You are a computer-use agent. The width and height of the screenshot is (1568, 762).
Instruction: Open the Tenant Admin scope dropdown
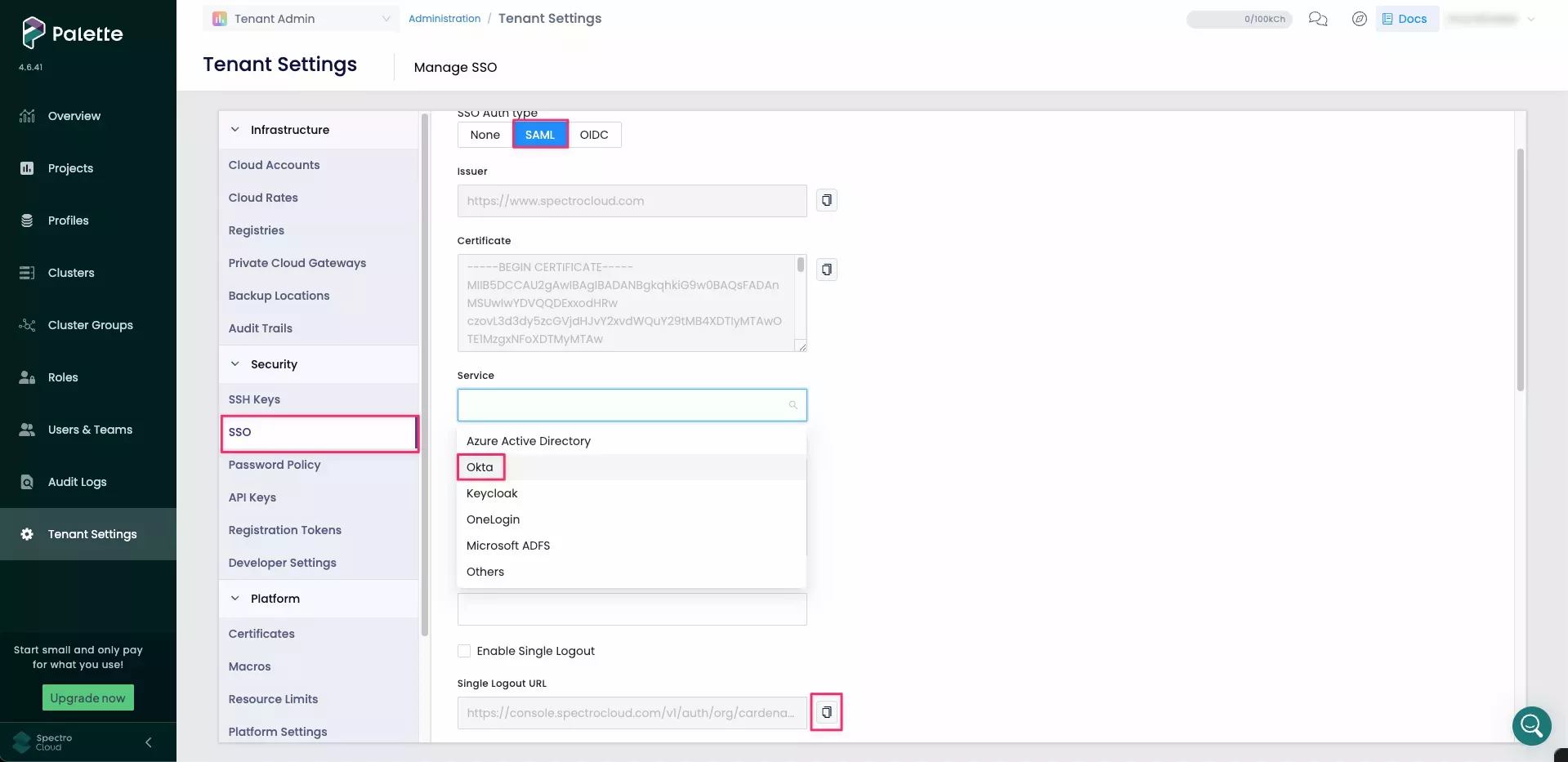pos(301,18)
